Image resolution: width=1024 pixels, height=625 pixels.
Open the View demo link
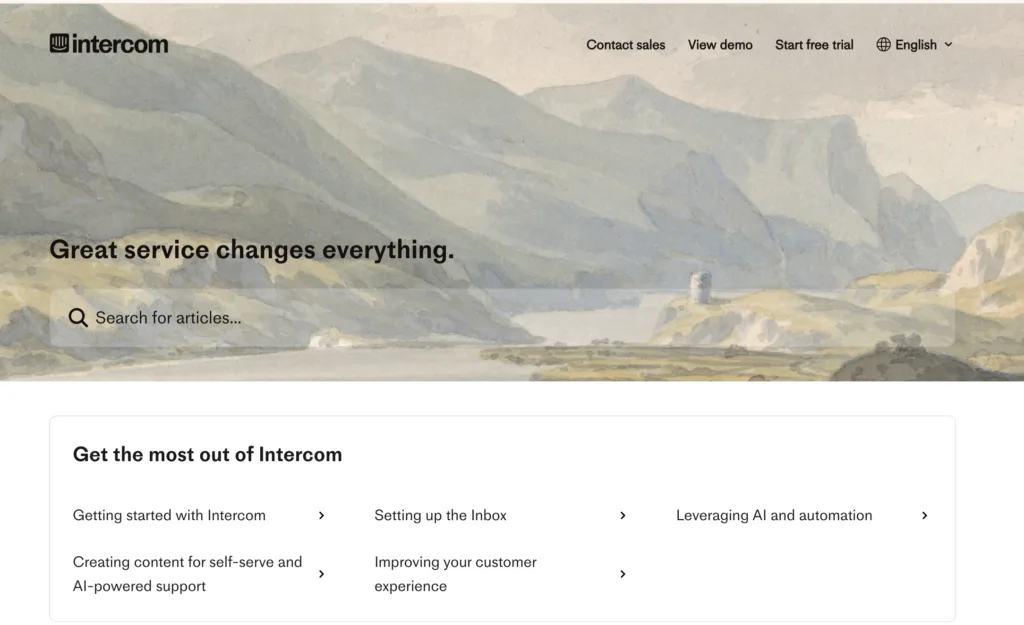pos(720,44)
